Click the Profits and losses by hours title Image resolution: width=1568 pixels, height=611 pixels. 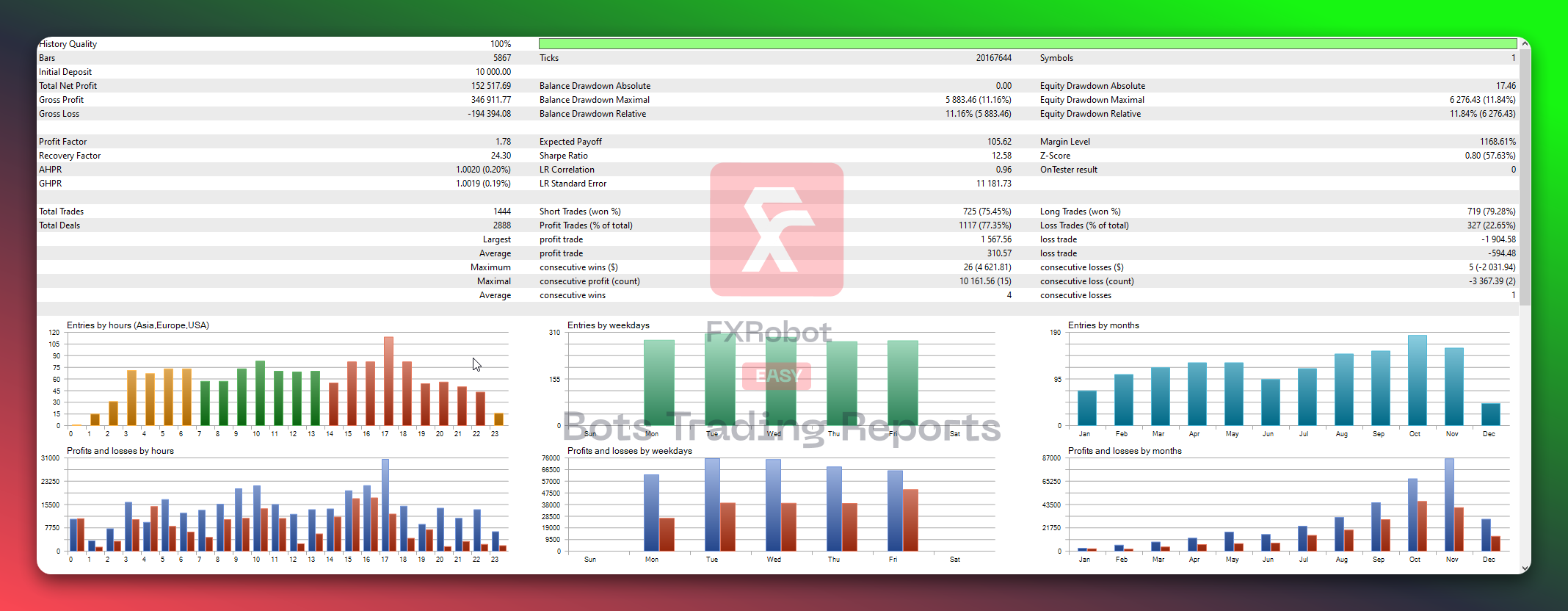(120, 451)
